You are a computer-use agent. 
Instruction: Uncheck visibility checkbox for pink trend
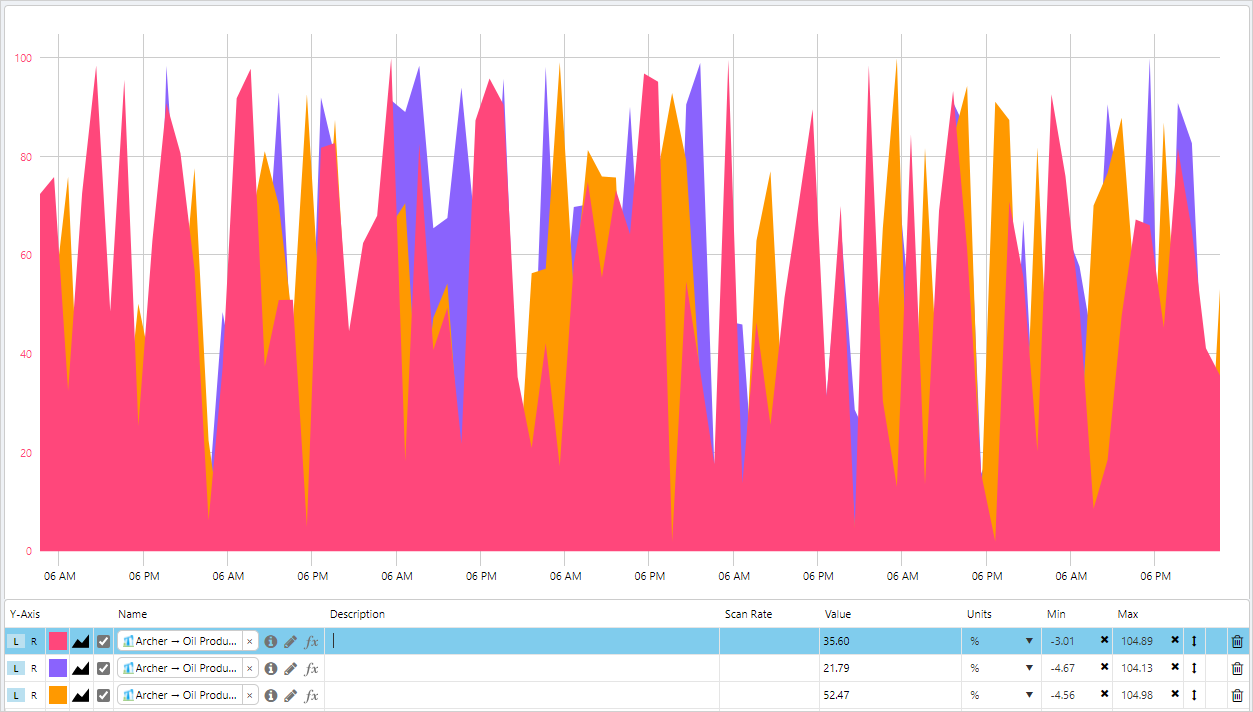pyautogui.click(x=103, y=641)
